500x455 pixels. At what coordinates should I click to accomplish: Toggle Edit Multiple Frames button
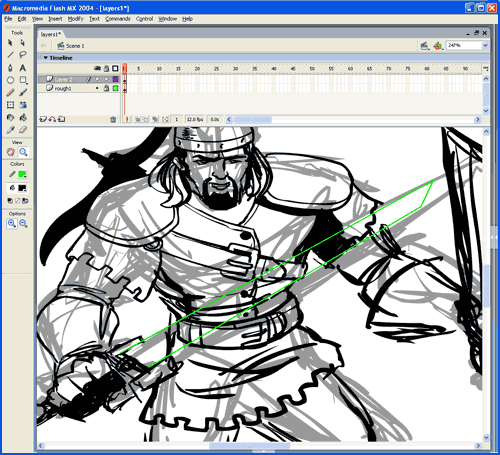[x=155, y=119]
